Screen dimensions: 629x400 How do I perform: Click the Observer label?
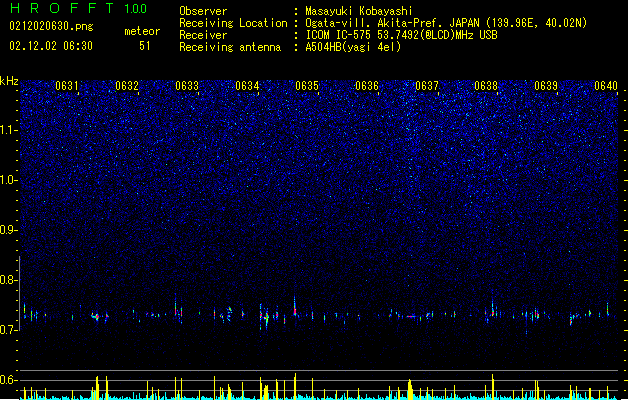tap(203, 11)
